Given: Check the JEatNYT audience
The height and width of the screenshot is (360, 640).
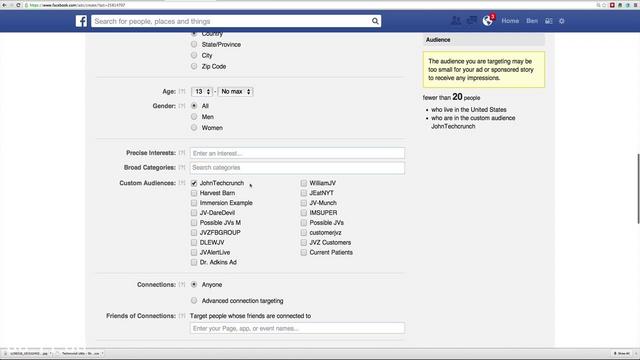Looking at the screenshot, I should click(x=304, y=193).
